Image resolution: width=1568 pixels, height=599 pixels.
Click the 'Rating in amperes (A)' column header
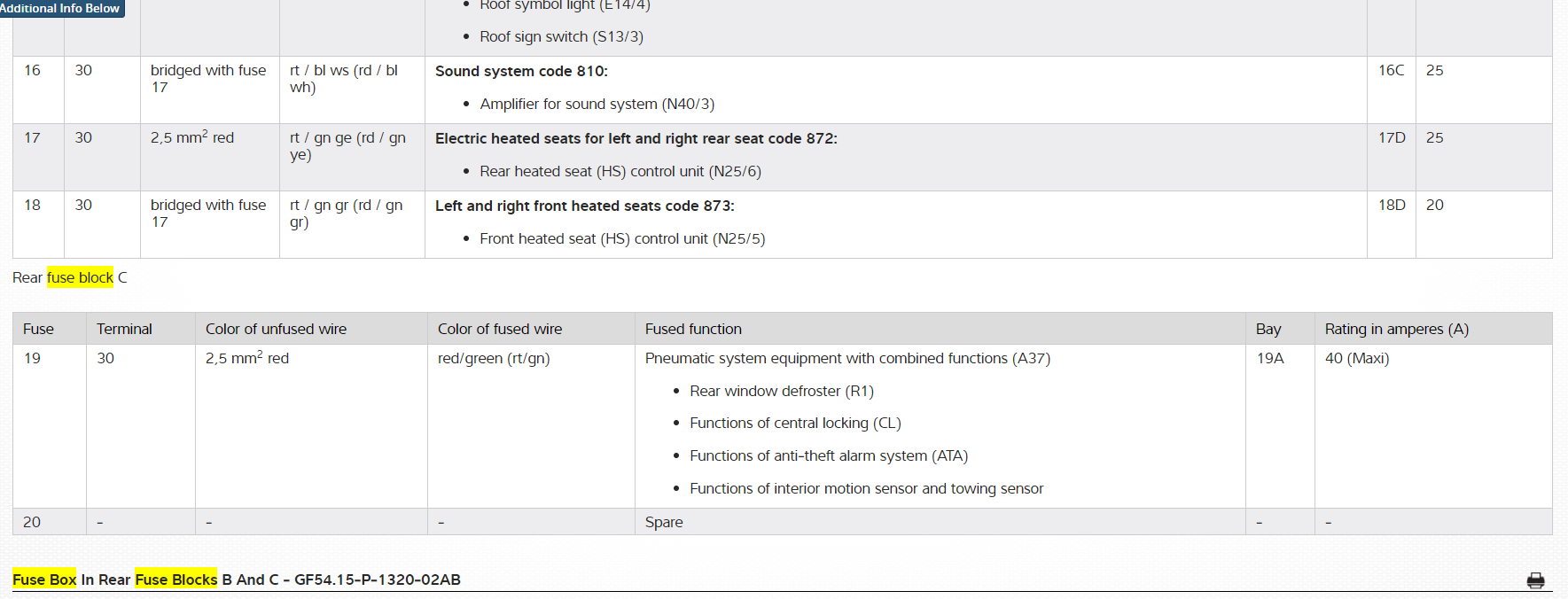1396,329
